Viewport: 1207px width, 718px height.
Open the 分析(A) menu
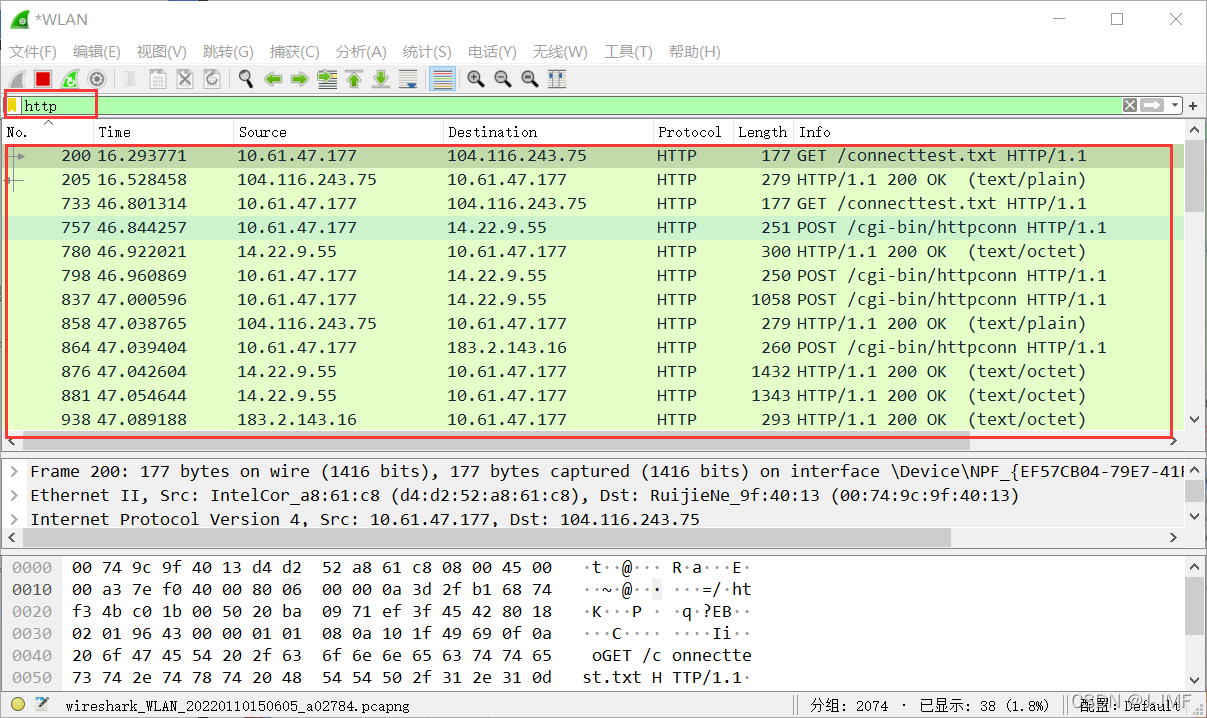tap(361, 52)
